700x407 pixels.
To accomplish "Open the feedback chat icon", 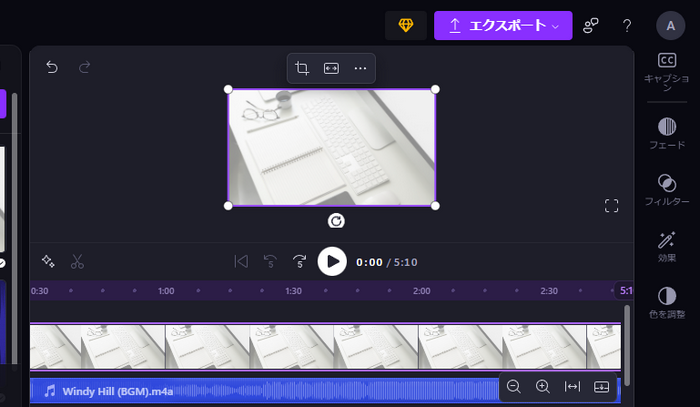I will [591, 25].
